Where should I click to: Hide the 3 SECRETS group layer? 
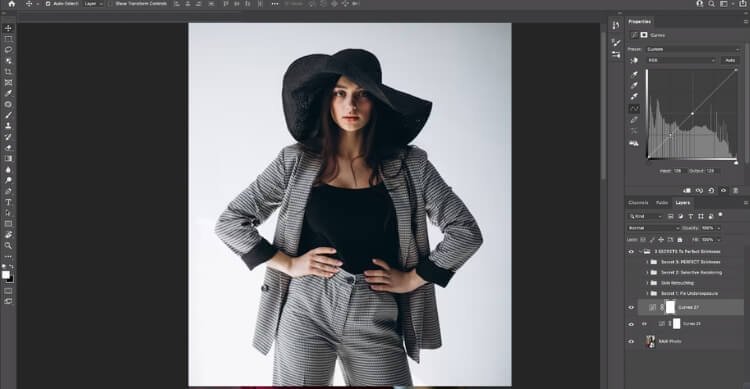click(x=631, y=252)
